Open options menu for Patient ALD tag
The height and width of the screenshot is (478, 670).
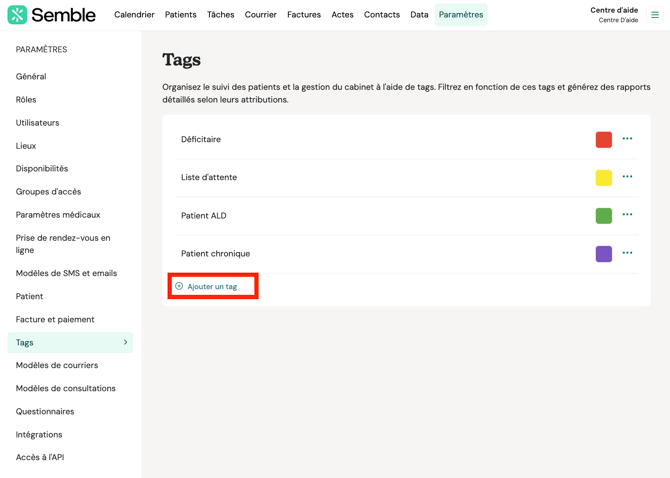pos(627,215)
